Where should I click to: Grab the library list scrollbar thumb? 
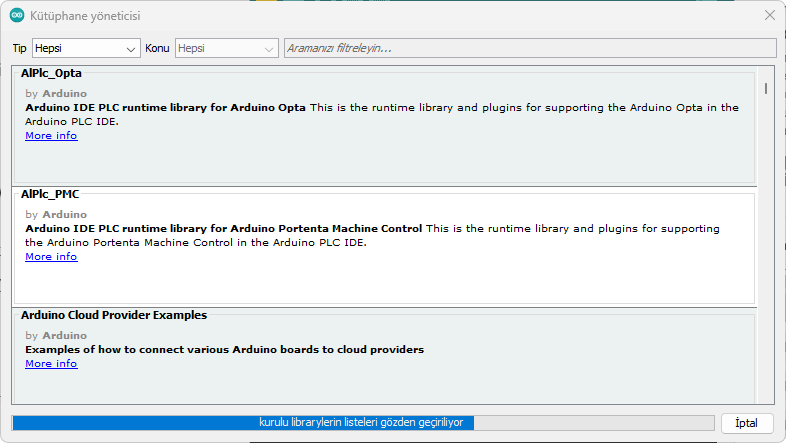(766, 88)
